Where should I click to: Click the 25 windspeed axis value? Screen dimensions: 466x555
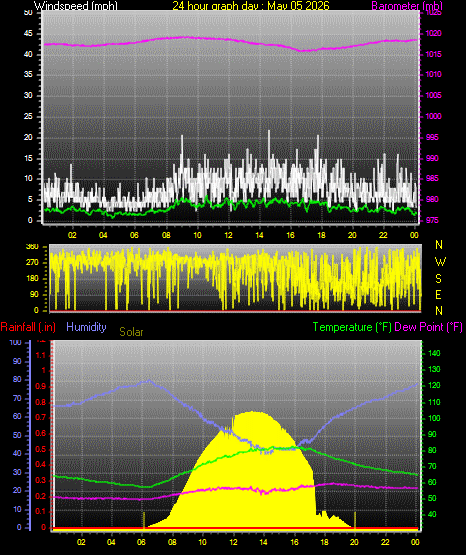point(28,116)
